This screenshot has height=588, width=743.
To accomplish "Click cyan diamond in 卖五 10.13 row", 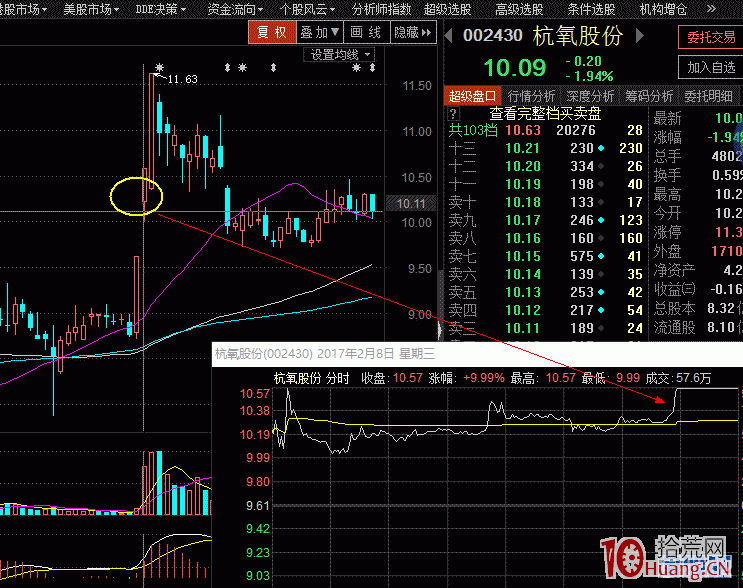I will click(x=601, y=292).
